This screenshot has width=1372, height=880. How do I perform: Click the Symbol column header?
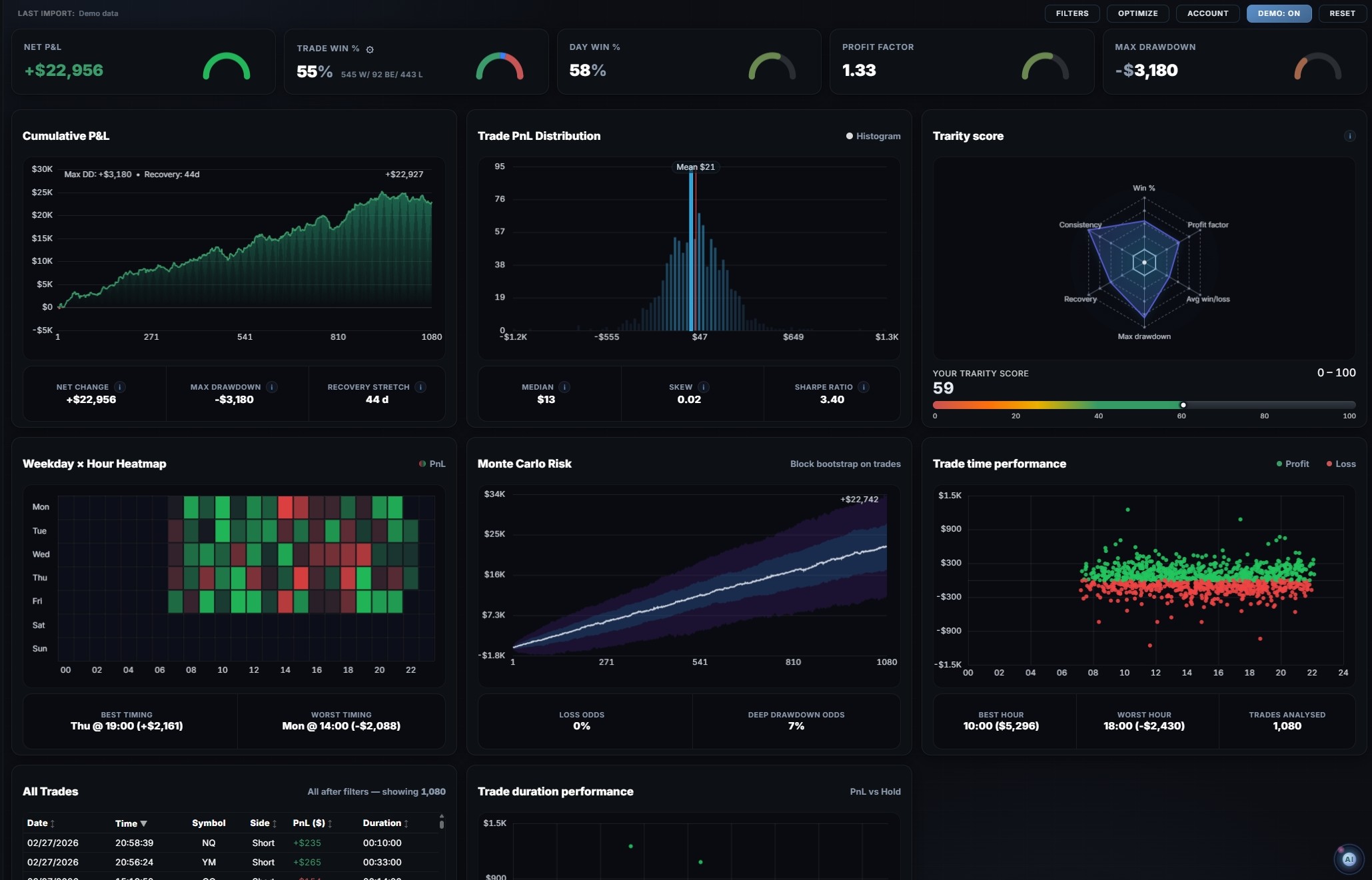209,823
